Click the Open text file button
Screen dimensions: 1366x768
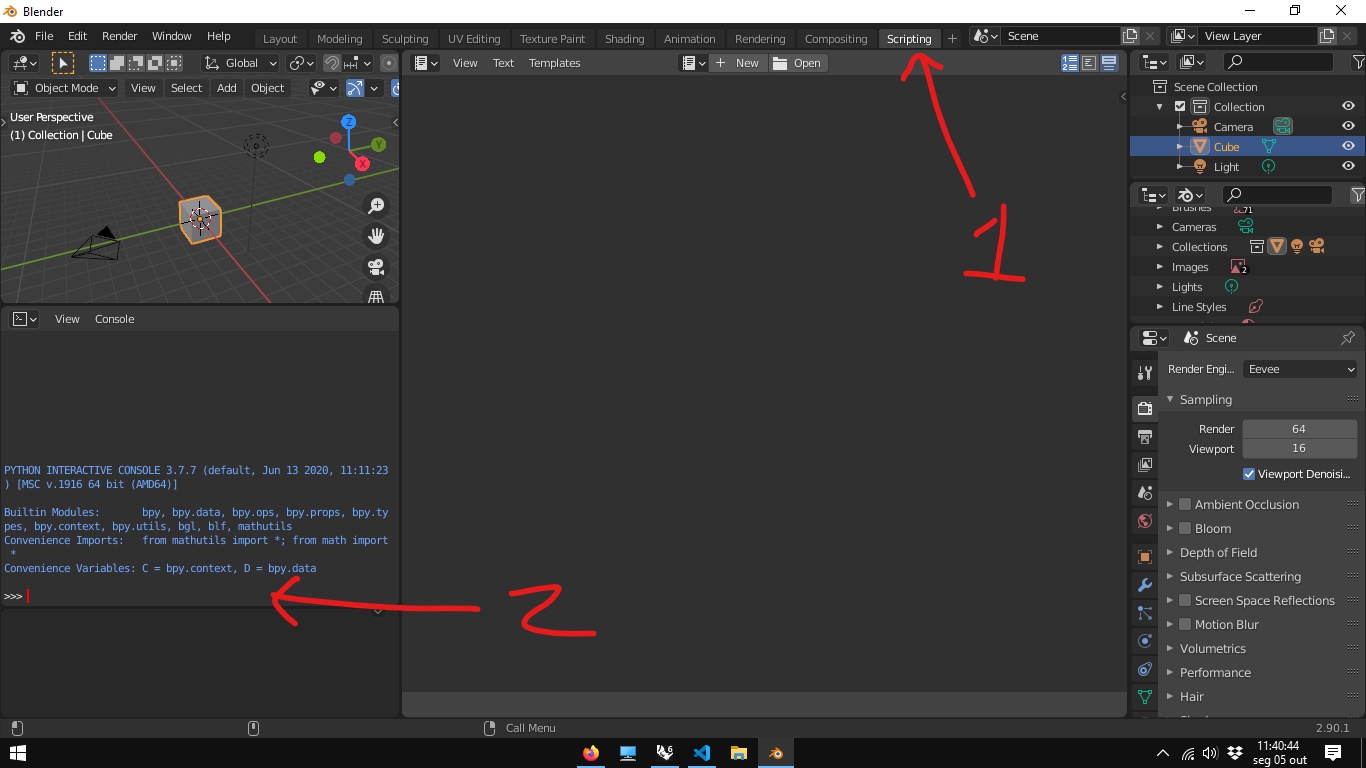(797, 63)
